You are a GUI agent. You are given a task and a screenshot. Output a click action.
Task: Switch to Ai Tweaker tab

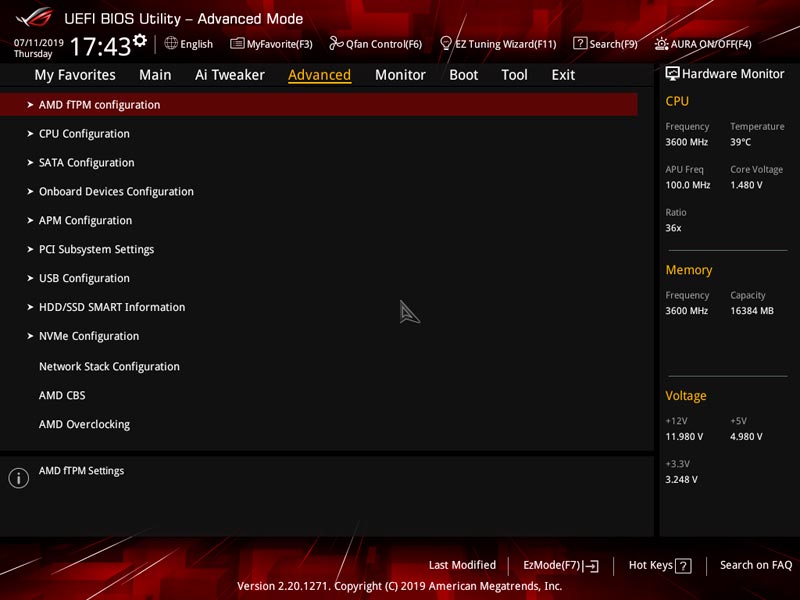pos(230,75)
